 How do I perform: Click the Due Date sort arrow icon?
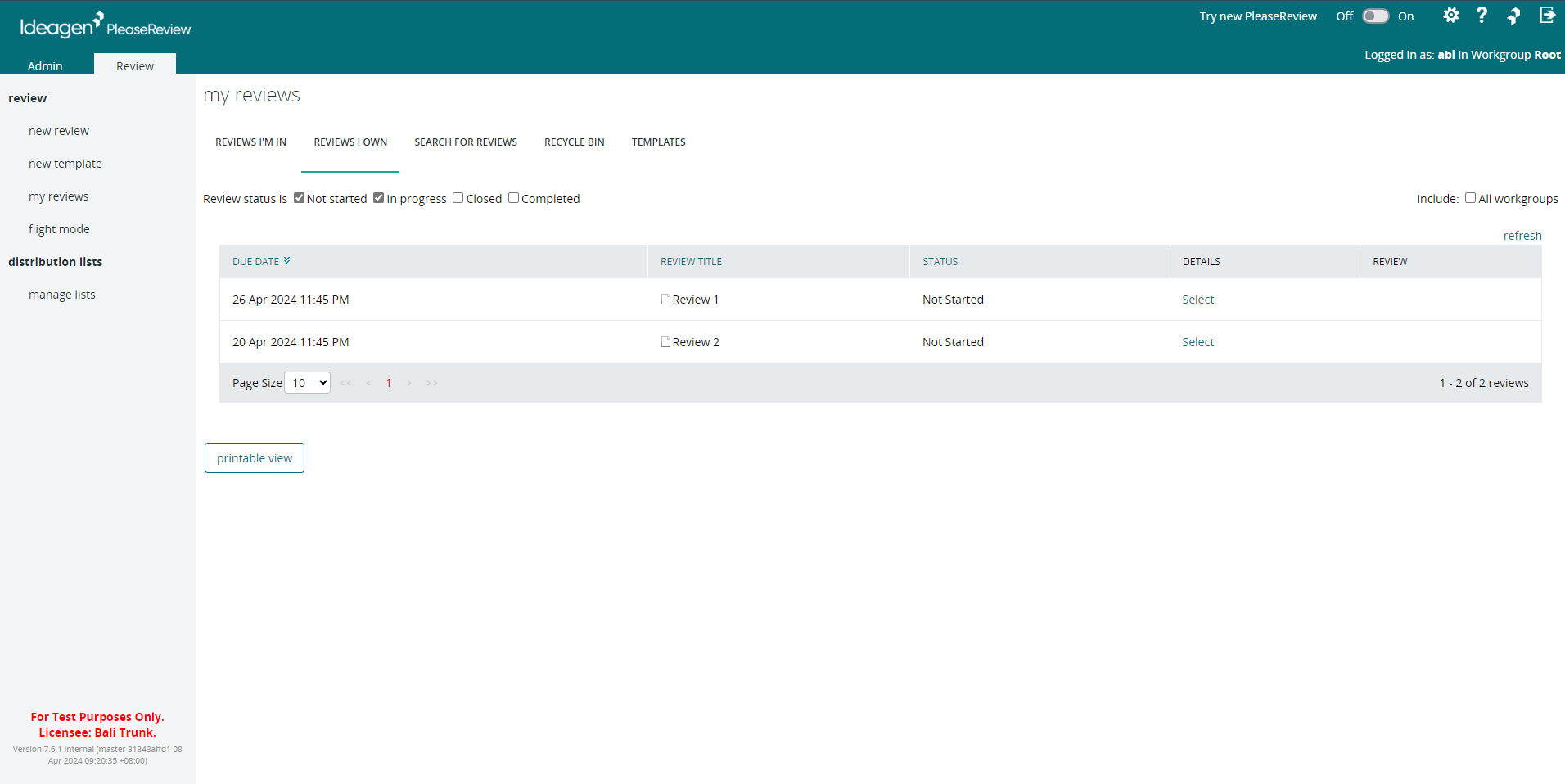pos(286,261)
